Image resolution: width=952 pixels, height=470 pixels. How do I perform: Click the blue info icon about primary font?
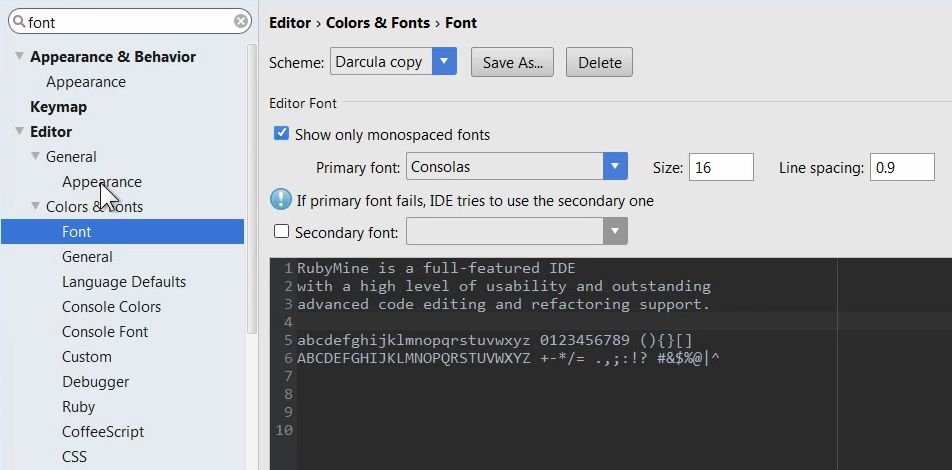click(280, 199)
